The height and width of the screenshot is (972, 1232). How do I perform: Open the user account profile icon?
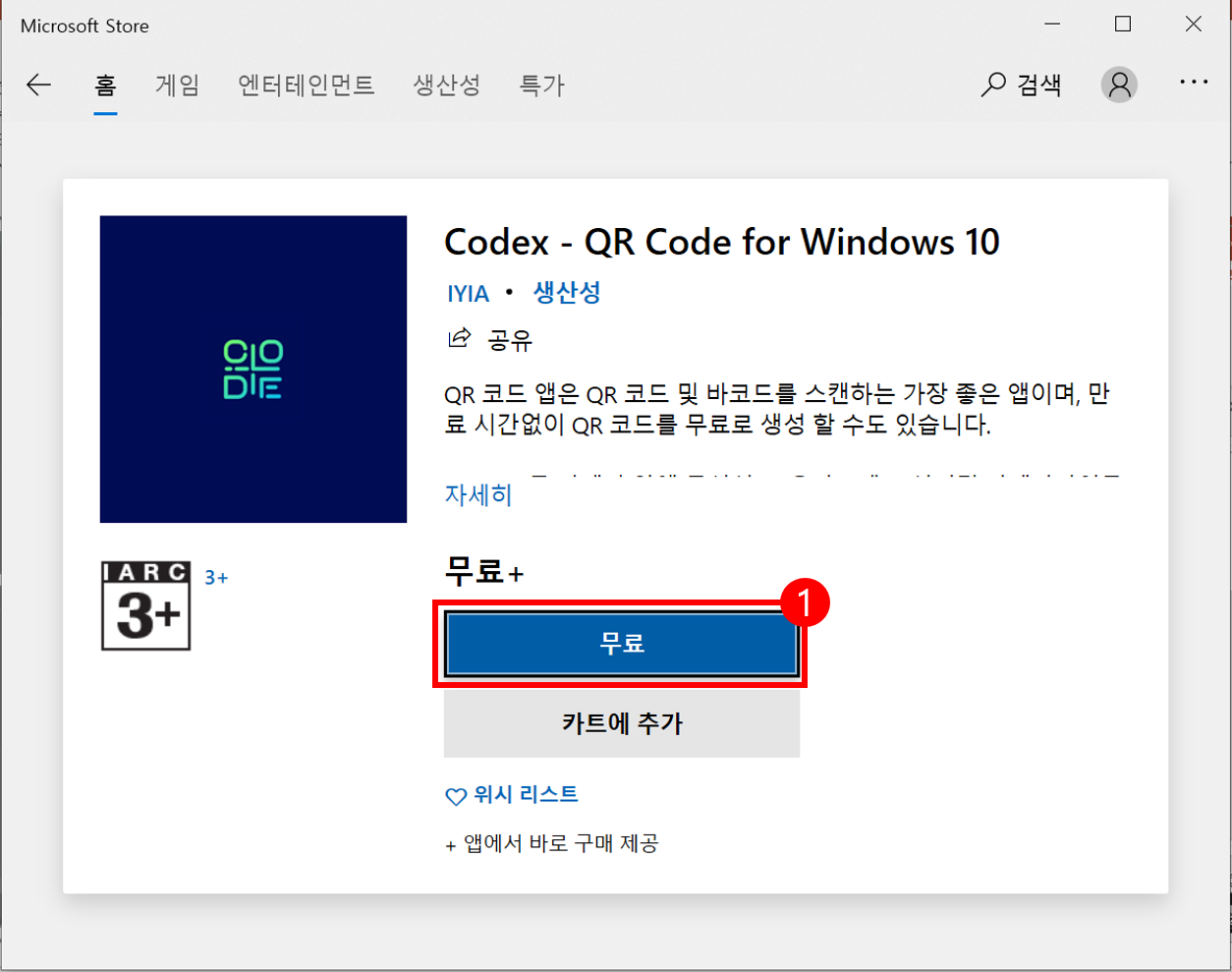coord(1119,85)
